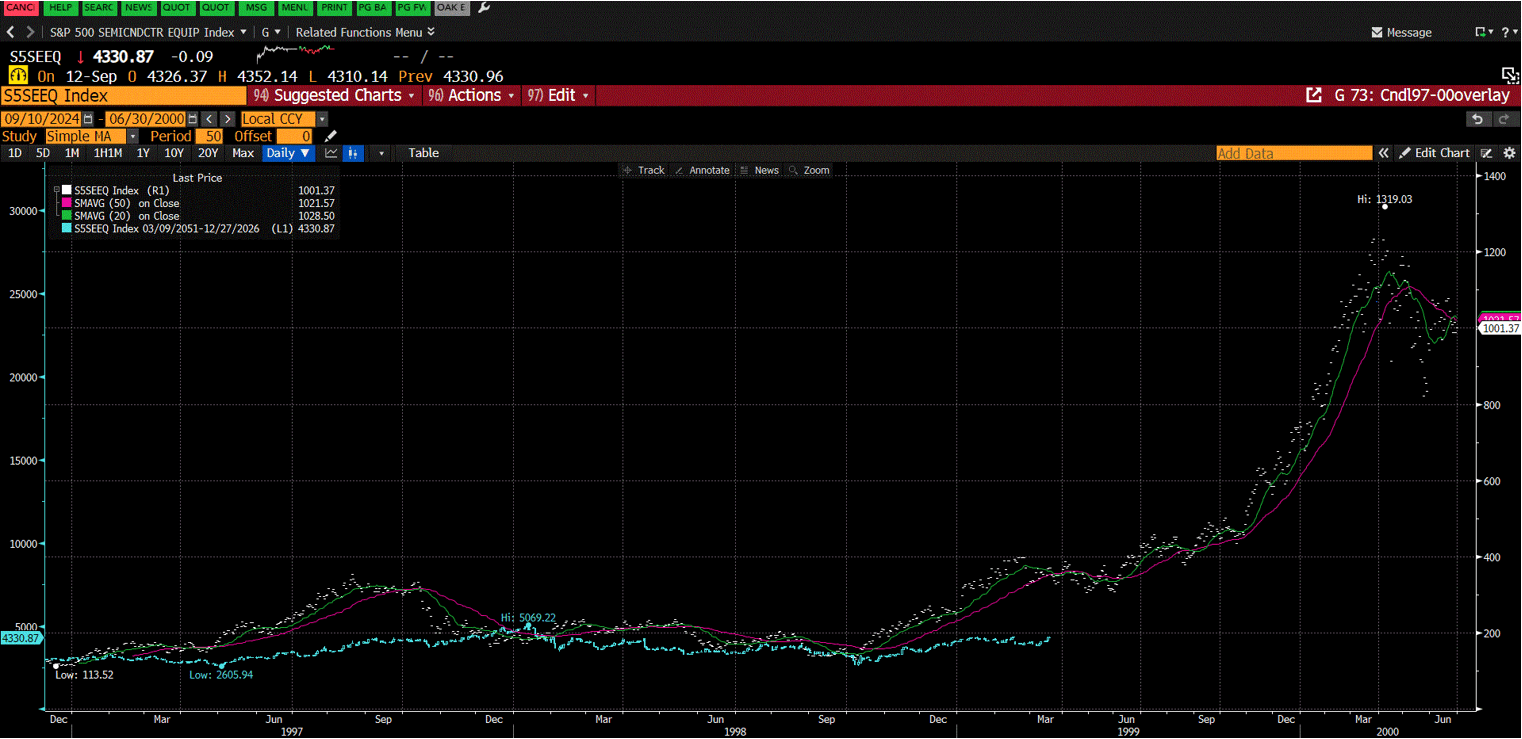The image size is (1522, 739).
Task: Select the candlestick chart type icon
Action: [351, 153]
